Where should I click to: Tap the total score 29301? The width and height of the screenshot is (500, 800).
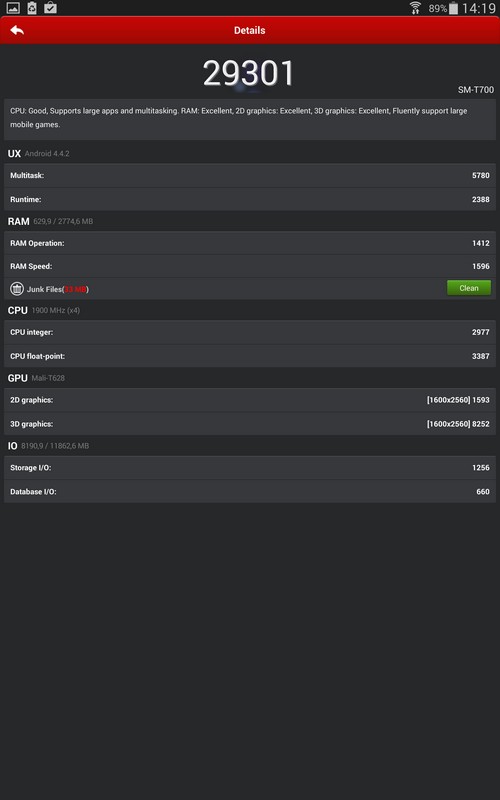pyautogui.click(x=248, y=73)
